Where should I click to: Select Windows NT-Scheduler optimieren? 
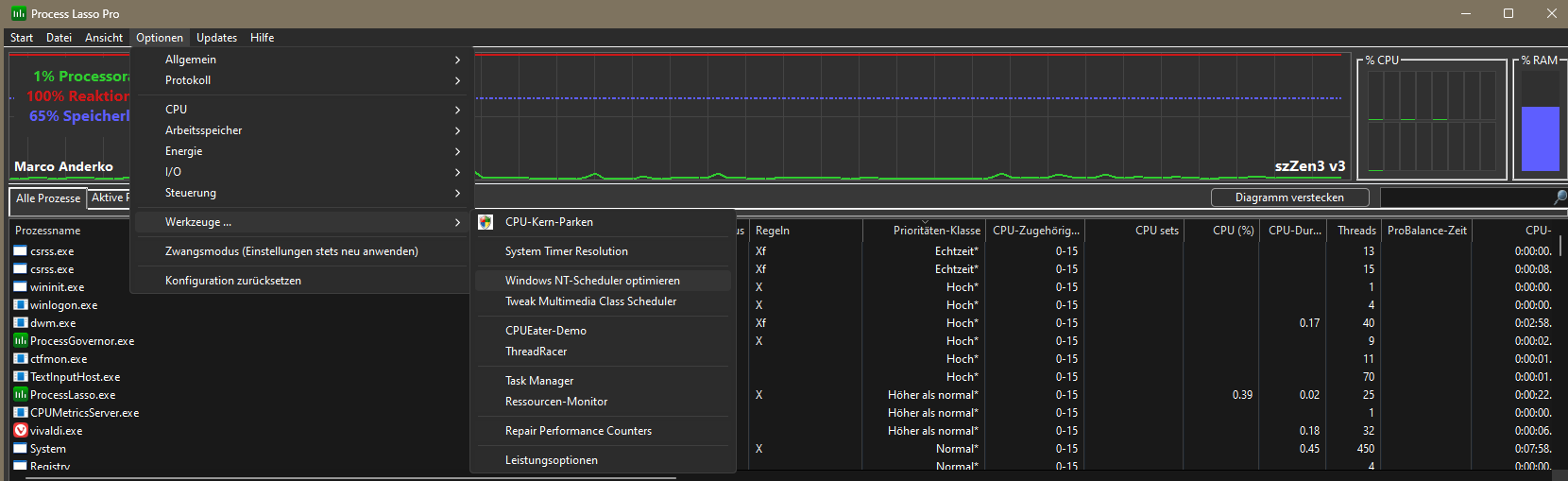[603, 281]
